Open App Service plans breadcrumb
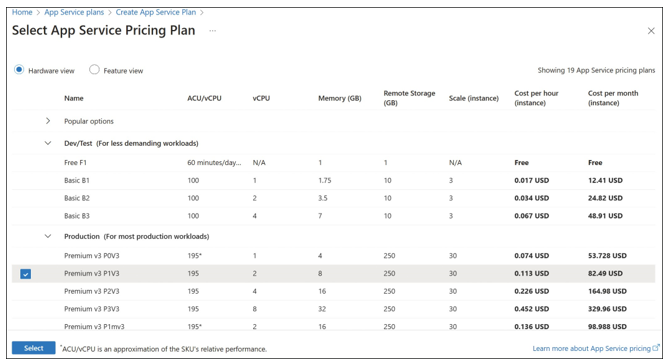667x361 pixels. 74,12
